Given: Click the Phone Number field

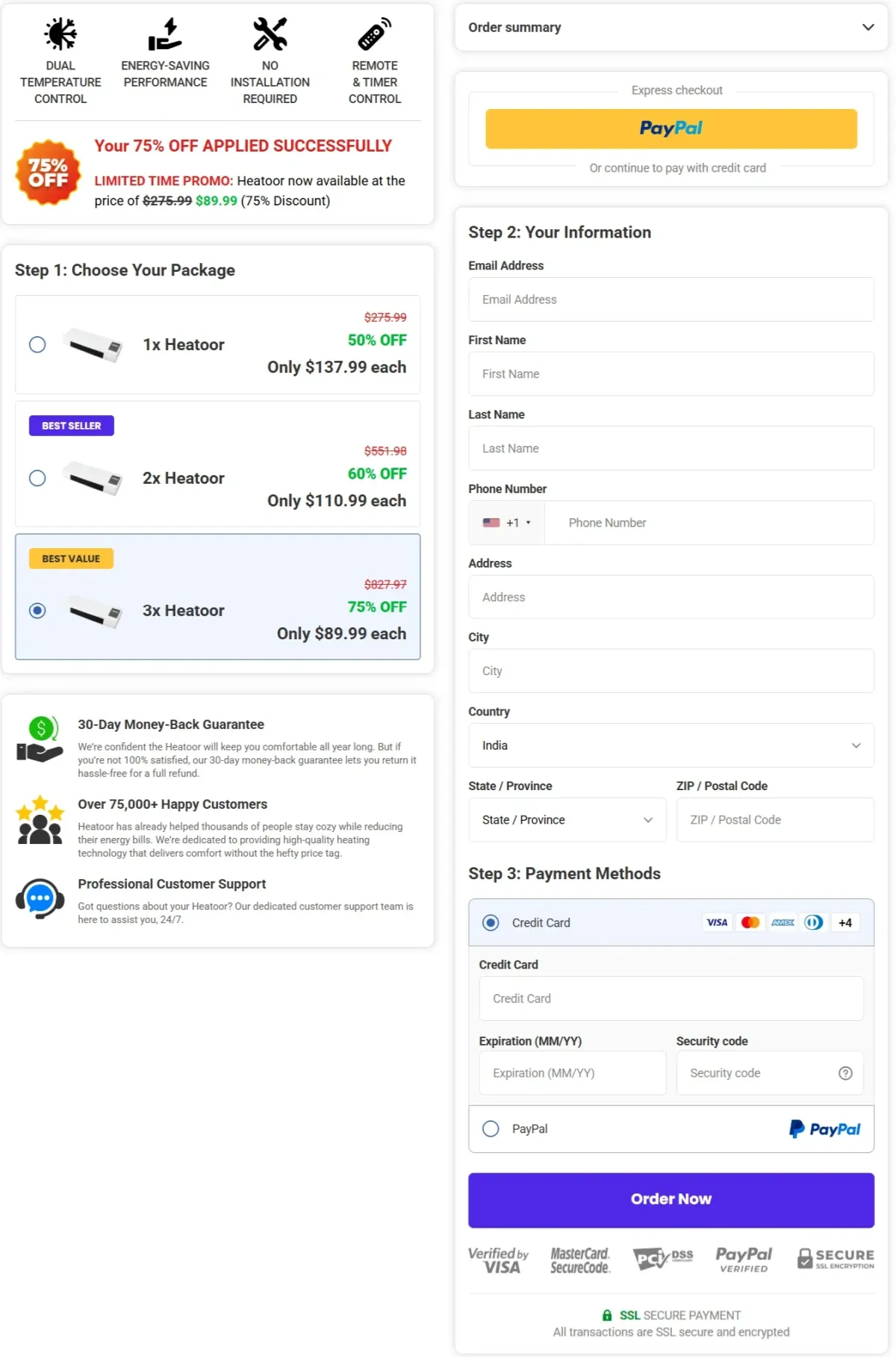Looking at the screenshot, I should pyautogui.click(x=709, y=523).
